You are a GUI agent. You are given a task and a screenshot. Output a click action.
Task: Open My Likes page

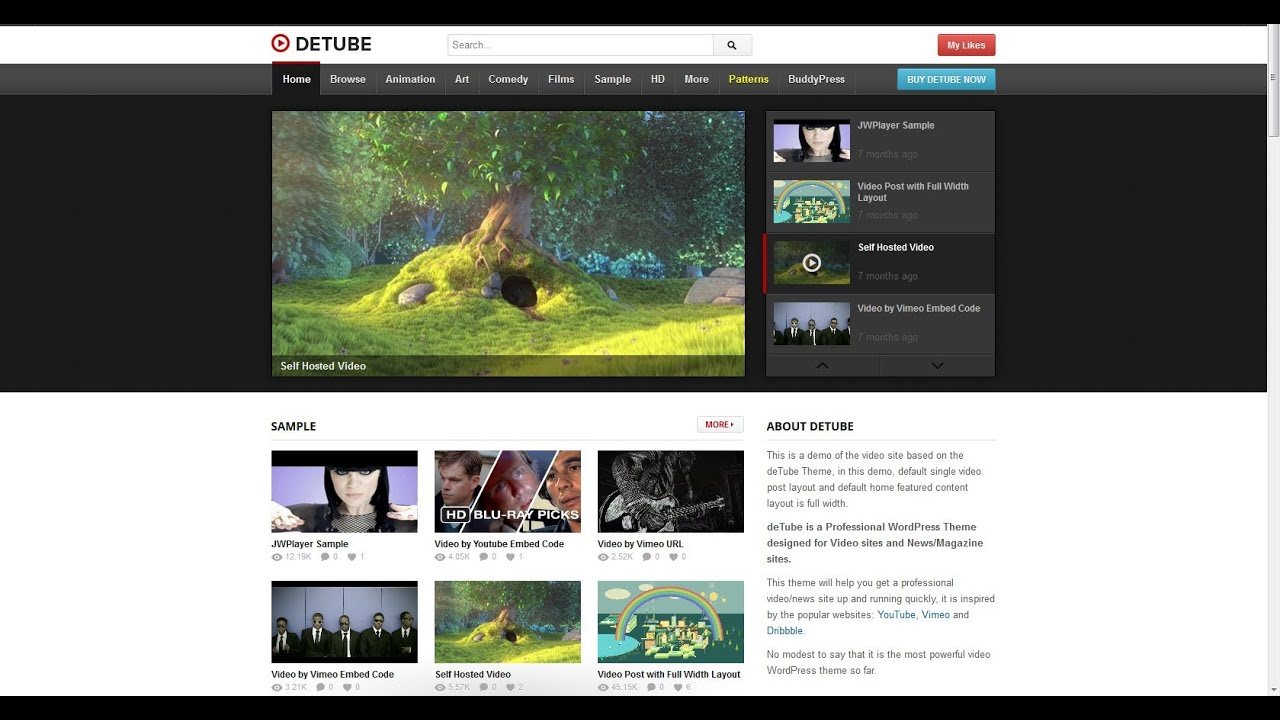[x=966, y=45]
